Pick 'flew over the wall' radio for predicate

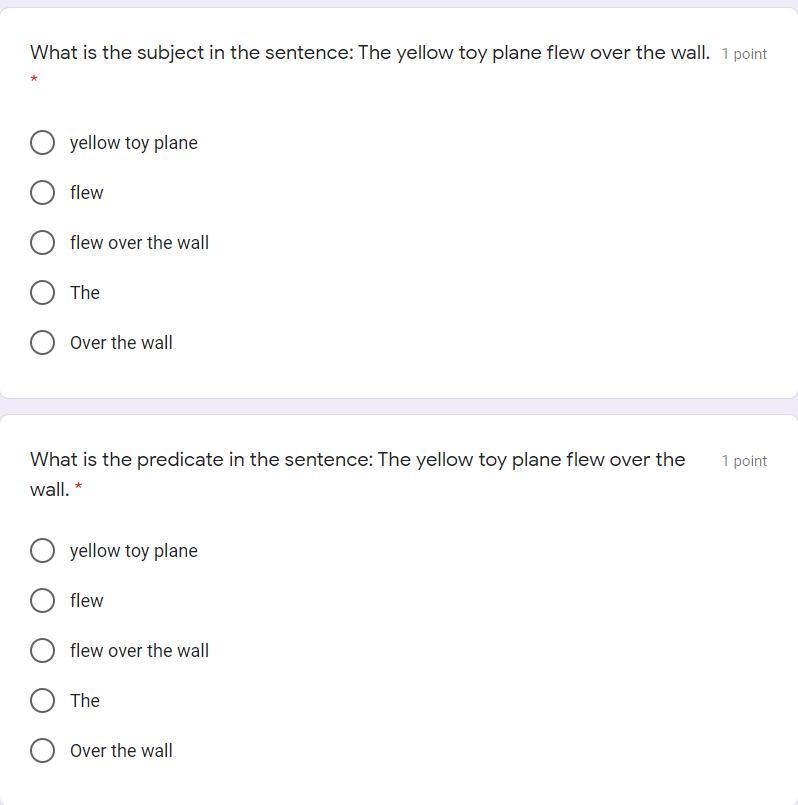point(42,651)
